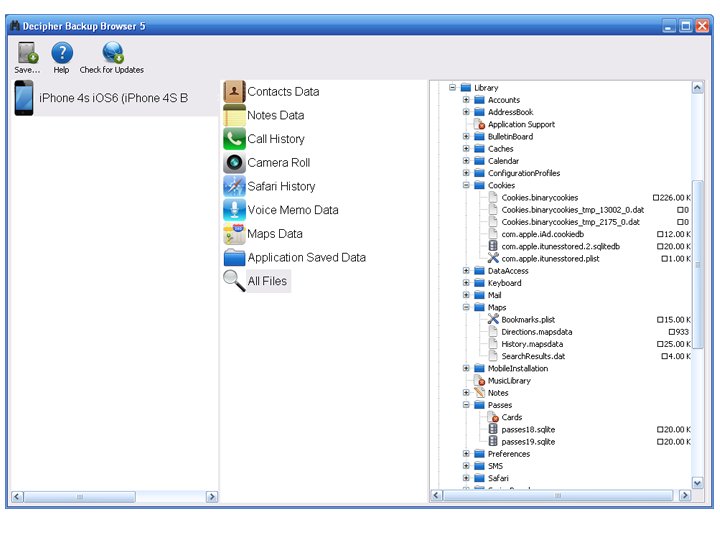
Task: Open Help from the toolbar
Action: (x=62, y=53)
